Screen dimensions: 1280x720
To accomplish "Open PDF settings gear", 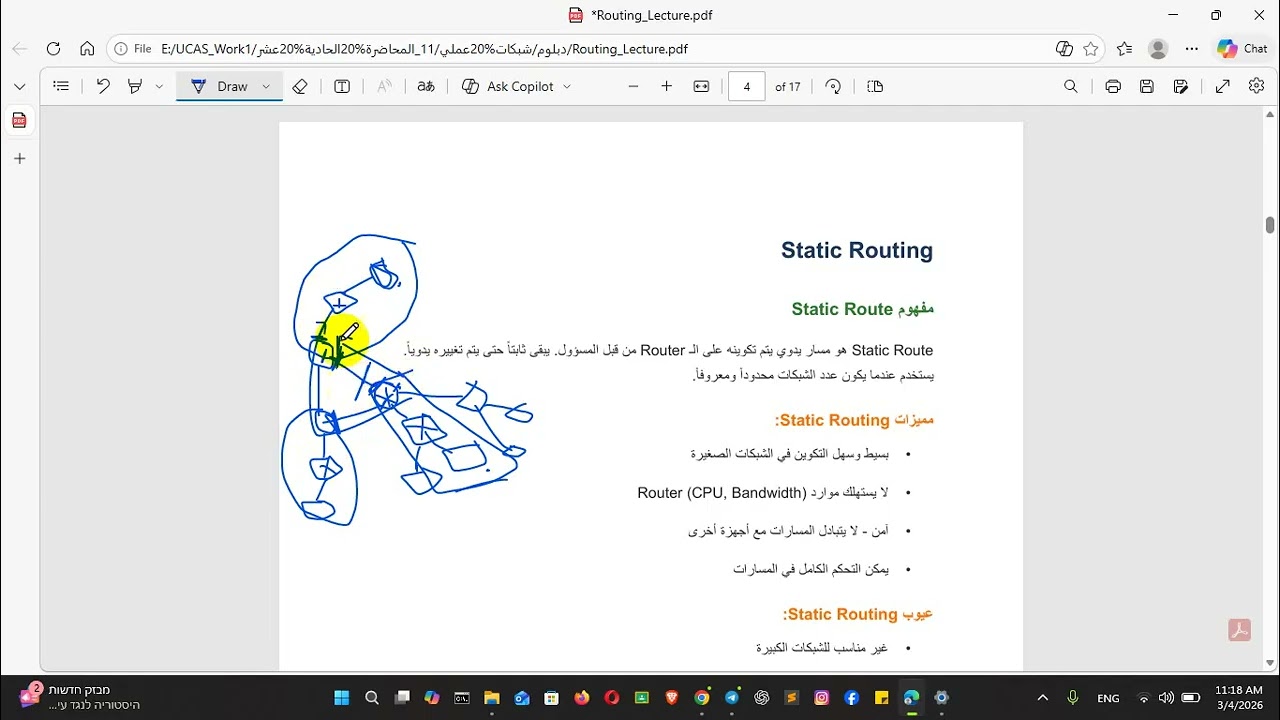I will 1257,87.
